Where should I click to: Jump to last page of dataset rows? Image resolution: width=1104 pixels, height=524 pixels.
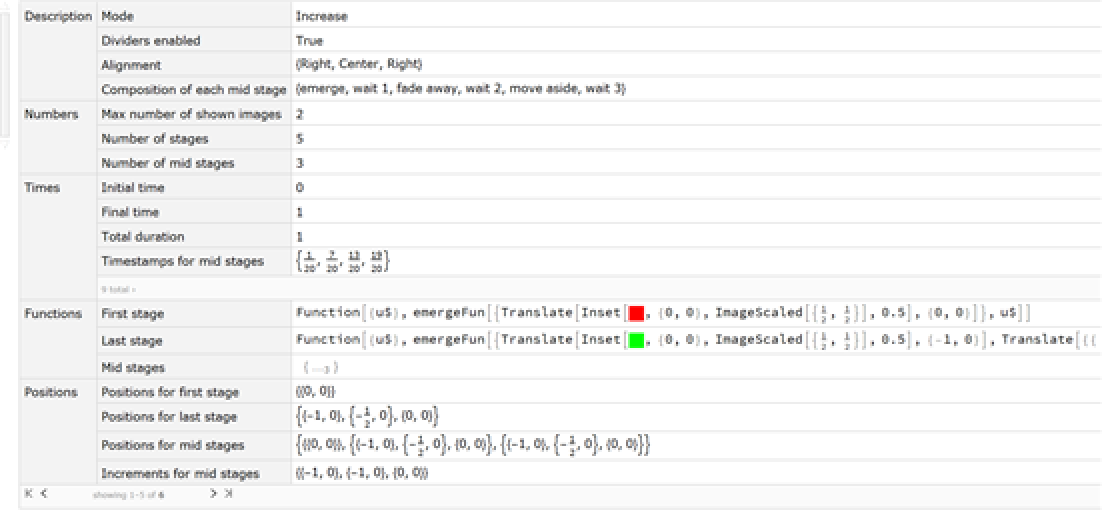(229, 494)
